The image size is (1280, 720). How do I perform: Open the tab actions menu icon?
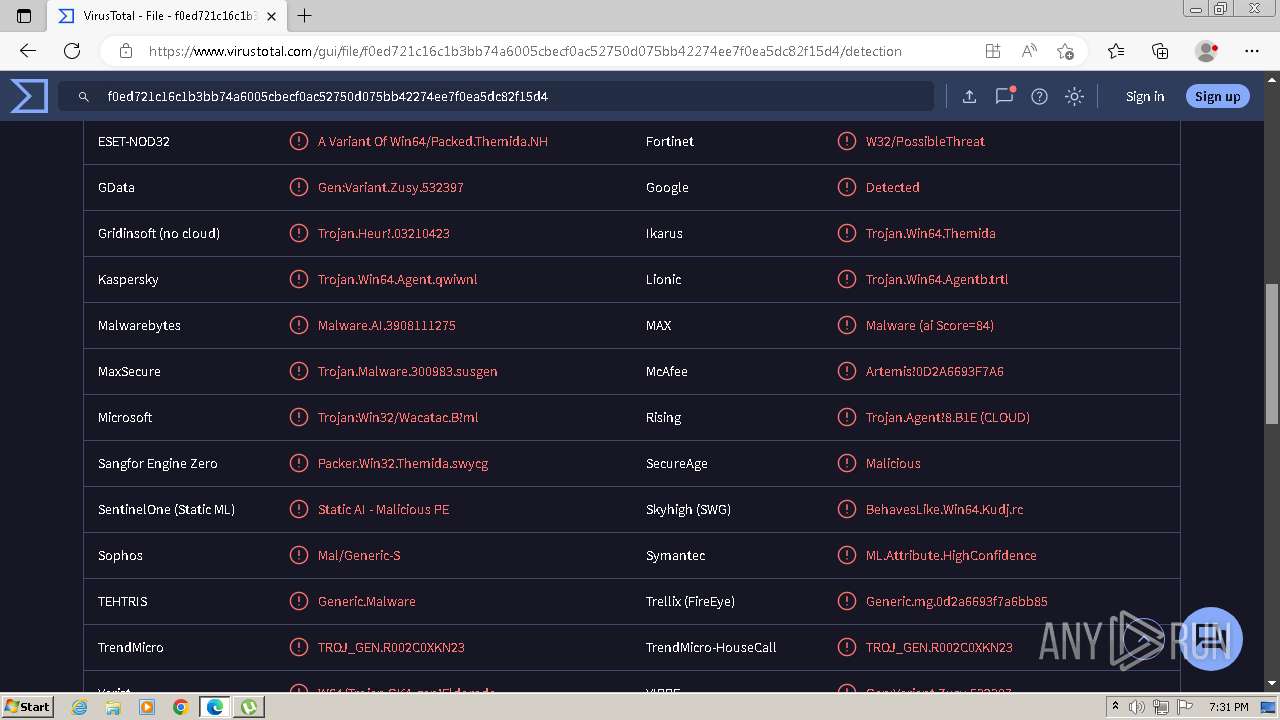(x=24, y=16)
